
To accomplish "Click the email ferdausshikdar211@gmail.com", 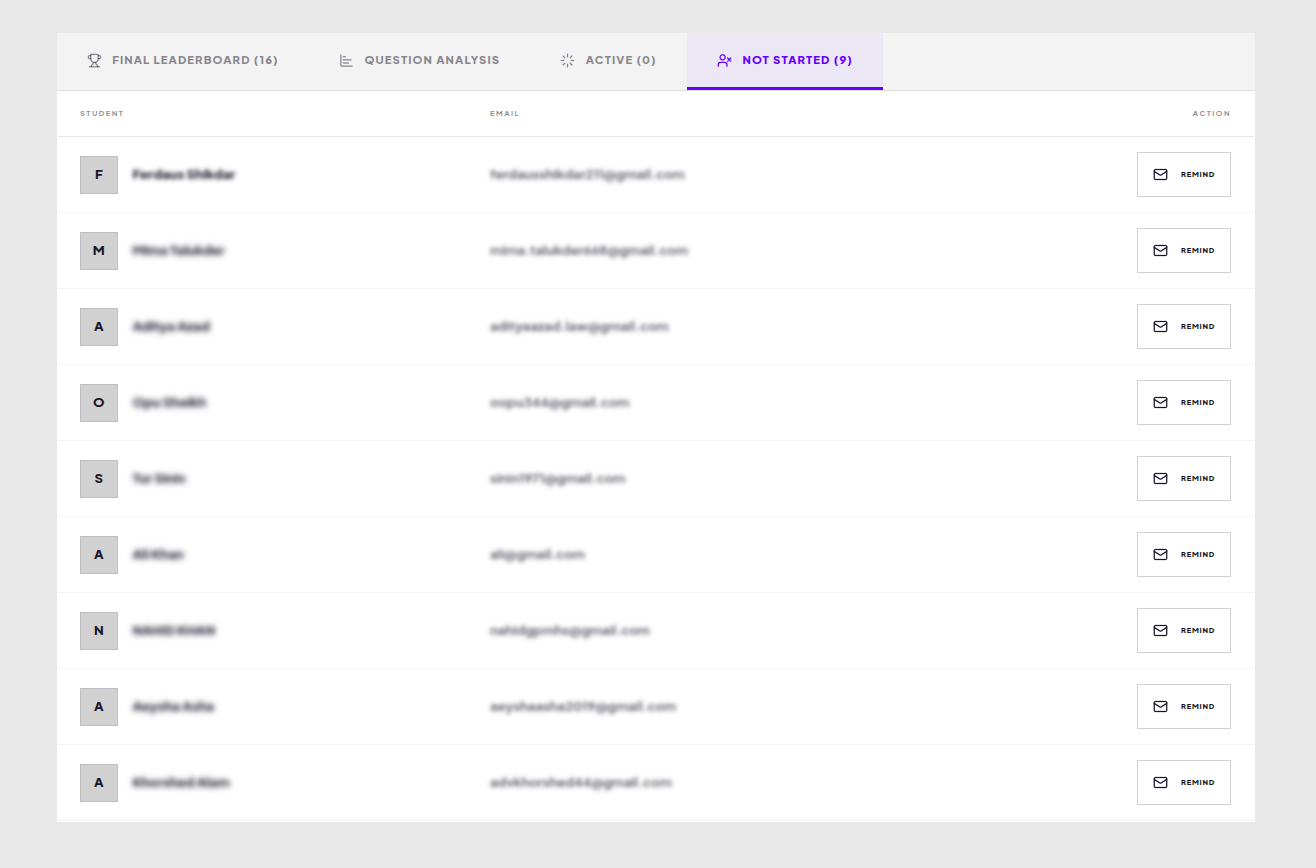I will 587,175.
